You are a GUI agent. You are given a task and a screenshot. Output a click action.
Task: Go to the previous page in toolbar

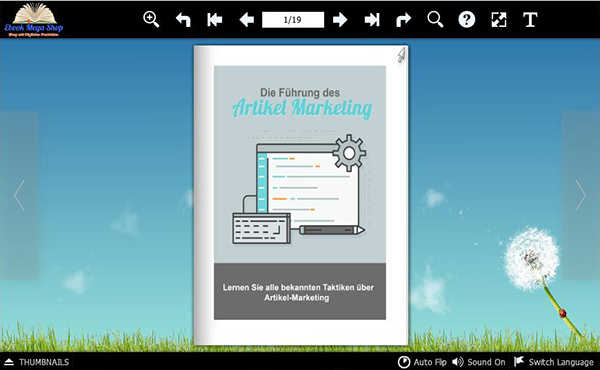point(246,20)
